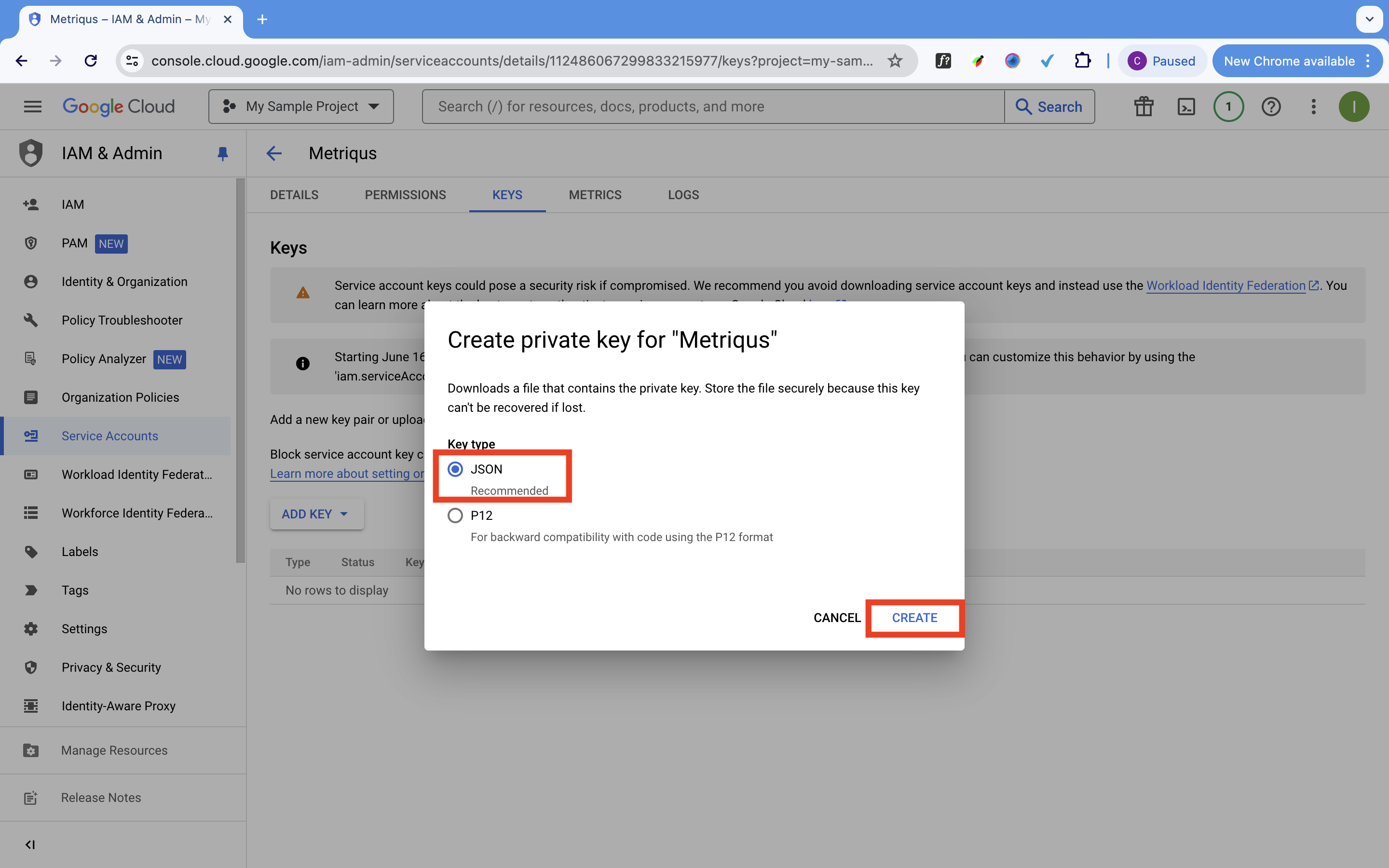Click the blue checkmark extension icon
1389x868 pixels.
(1047, 61)
